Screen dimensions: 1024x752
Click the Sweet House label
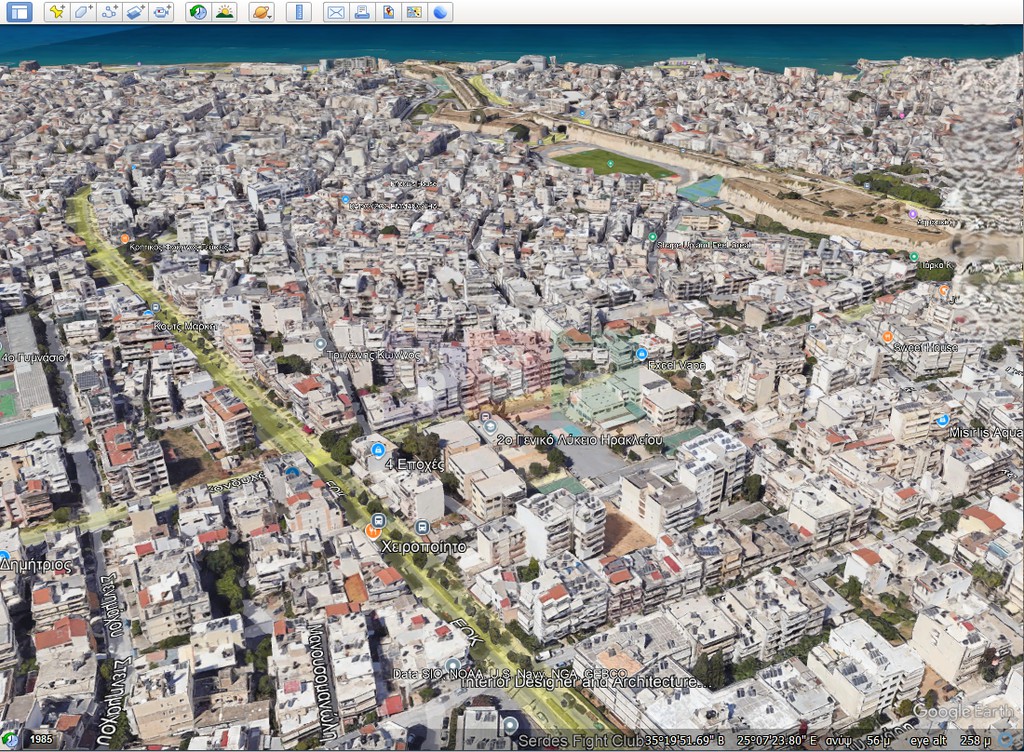coord(925,347)
